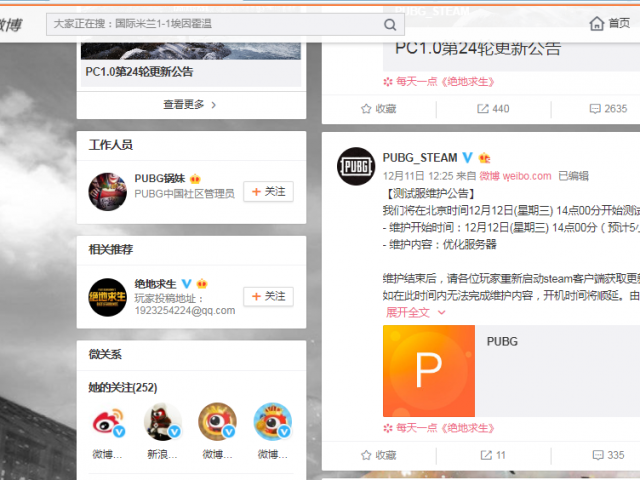Open the 首页 home link

pos(619,23)
